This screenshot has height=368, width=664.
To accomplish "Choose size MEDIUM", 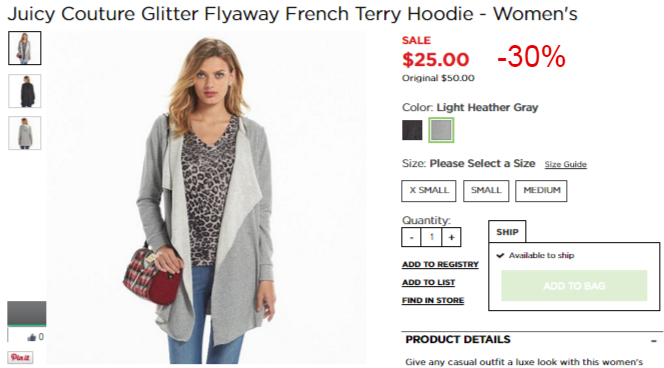I will [541, 191].
